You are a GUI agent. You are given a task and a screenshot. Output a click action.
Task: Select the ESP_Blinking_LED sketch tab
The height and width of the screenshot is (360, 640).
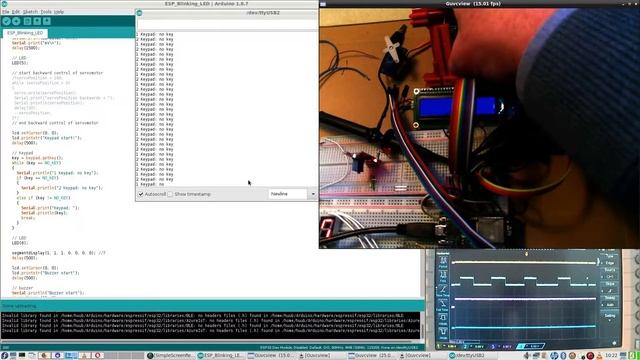(25, 33)
